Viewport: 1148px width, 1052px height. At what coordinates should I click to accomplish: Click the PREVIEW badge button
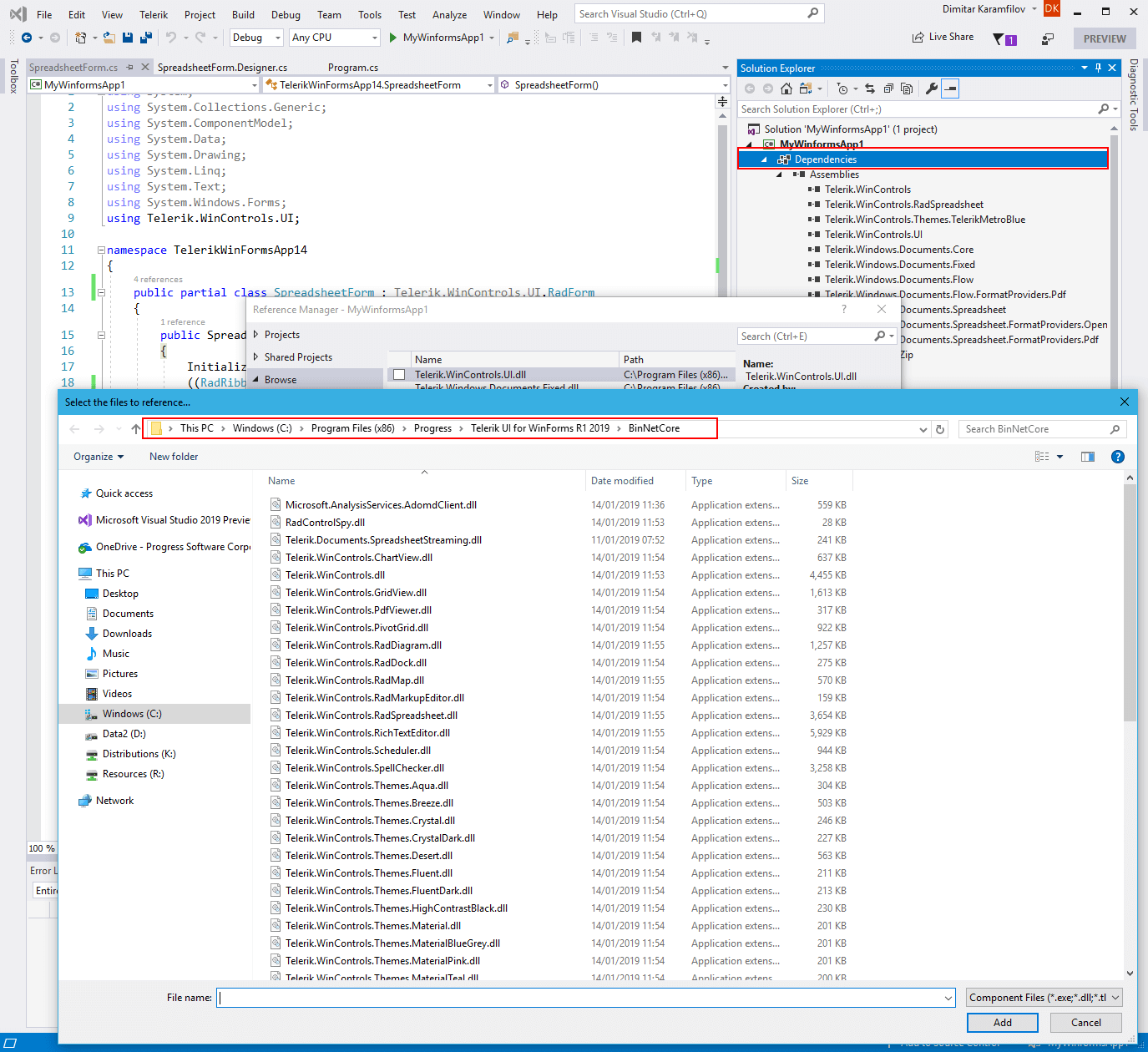[1105, 38]
